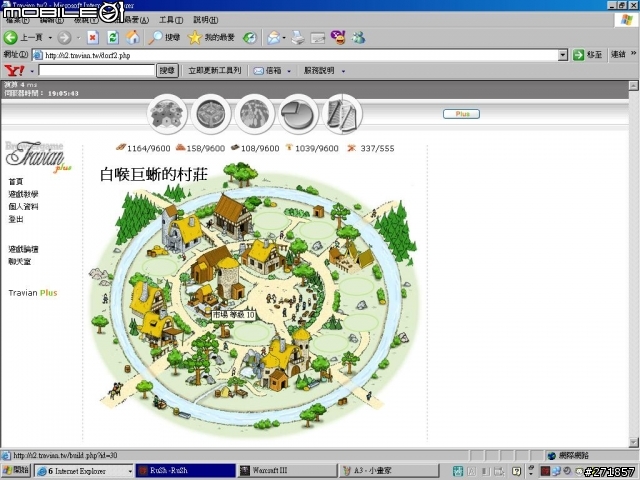
Task: Expand the Y! logo dropdown arrow
Action: tap(32, 71)
